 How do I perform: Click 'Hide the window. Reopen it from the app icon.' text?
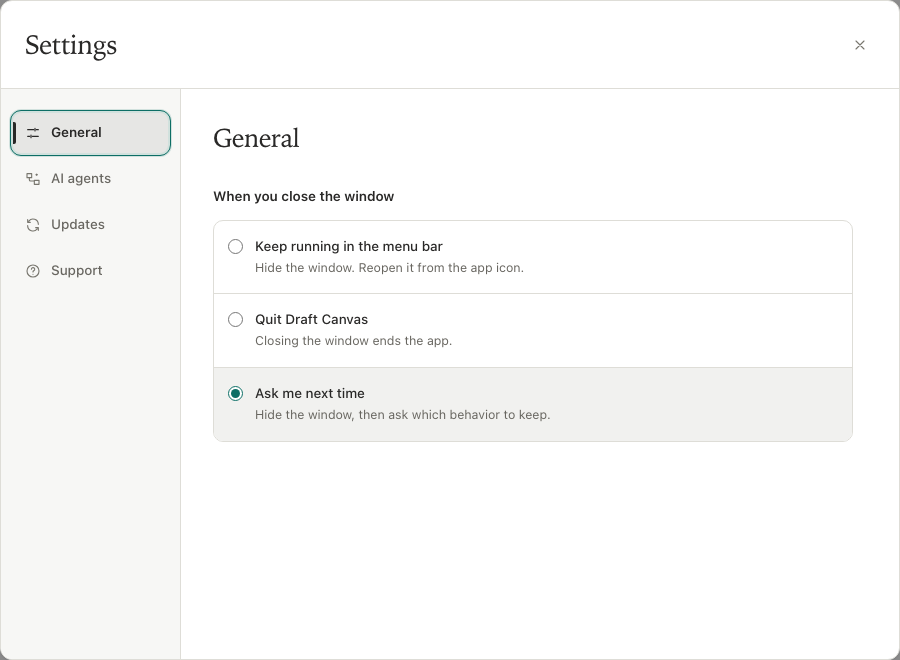click(389, 267)
